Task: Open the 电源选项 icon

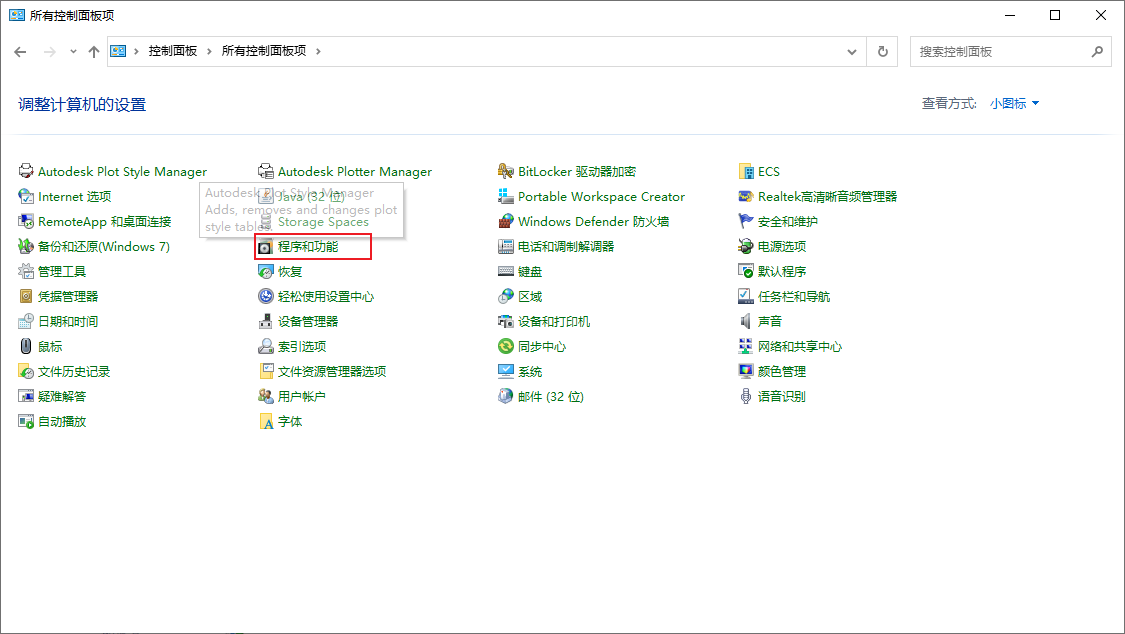Action: (745, 247)
